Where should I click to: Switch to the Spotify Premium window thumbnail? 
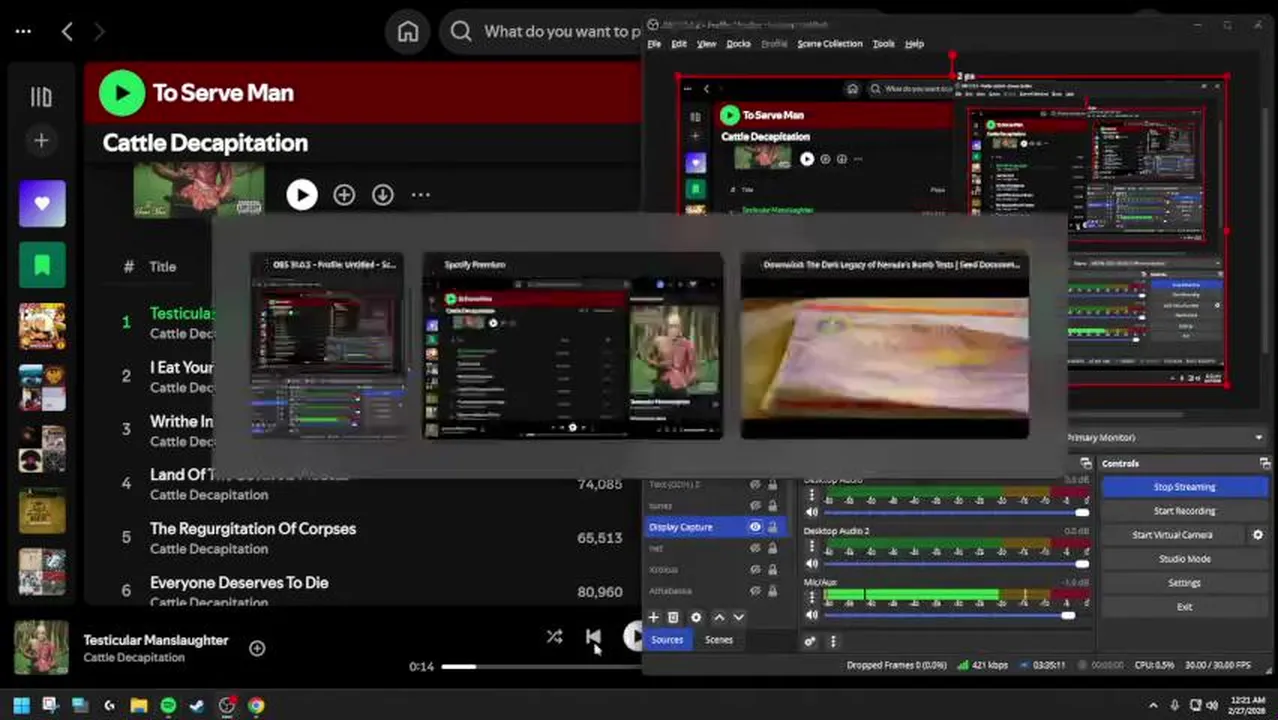coord(572,346)
